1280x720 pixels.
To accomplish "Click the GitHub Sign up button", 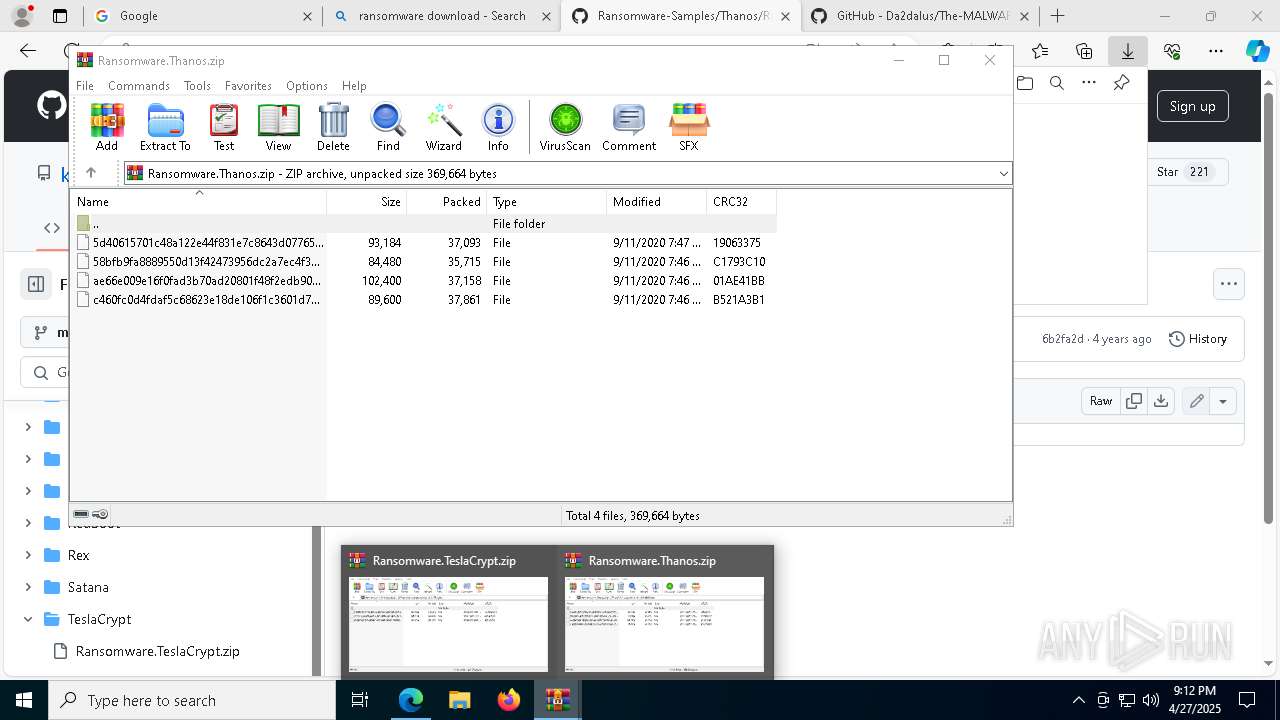I will tap(1192, 106).
